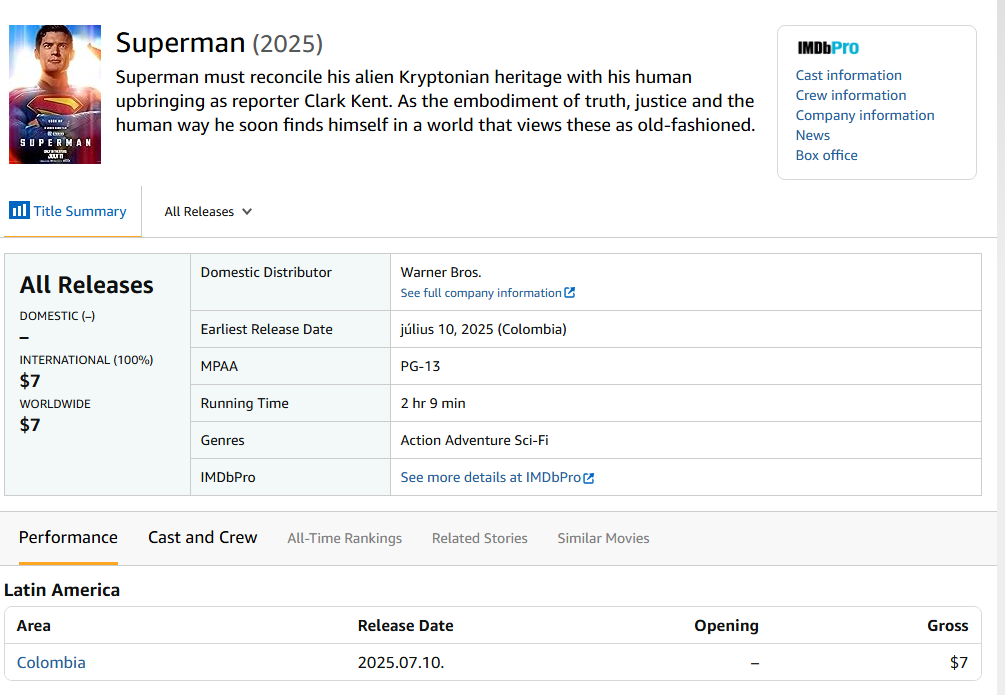This screenshot has height=695, width=1005.
Task: Open Company information link
Action: [x=865, y=115]
